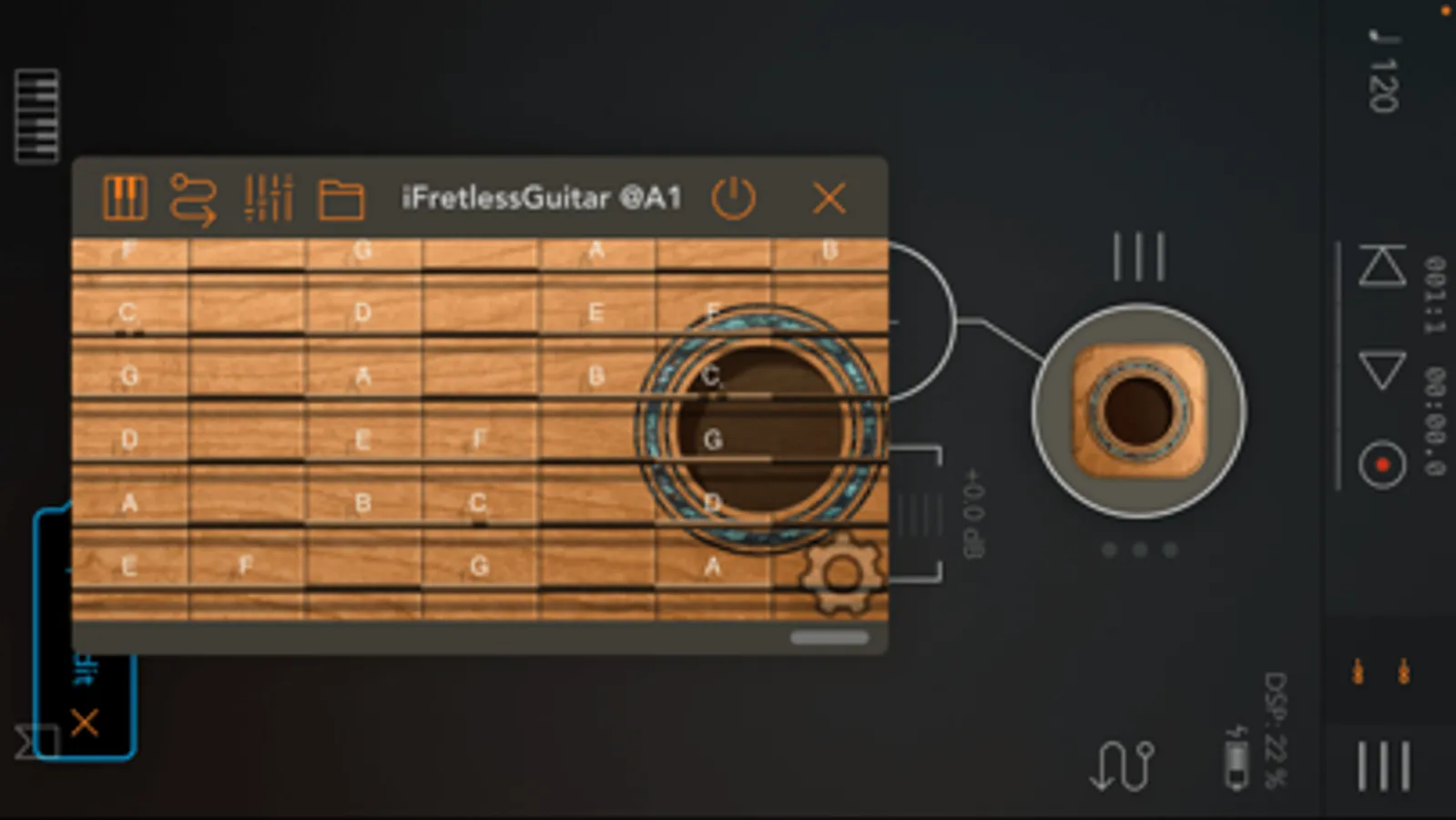Play the C note on the second string

pos(127,313)
